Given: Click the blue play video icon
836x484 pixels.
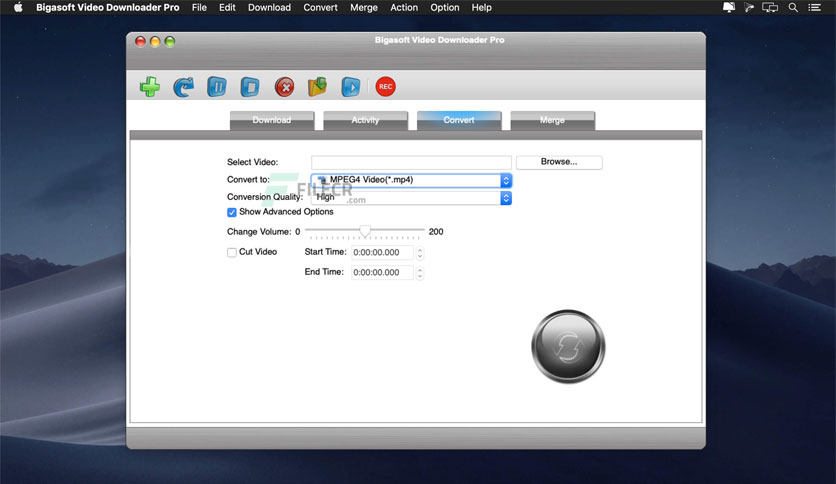Looking at the screenshot, I should (350, 86).
